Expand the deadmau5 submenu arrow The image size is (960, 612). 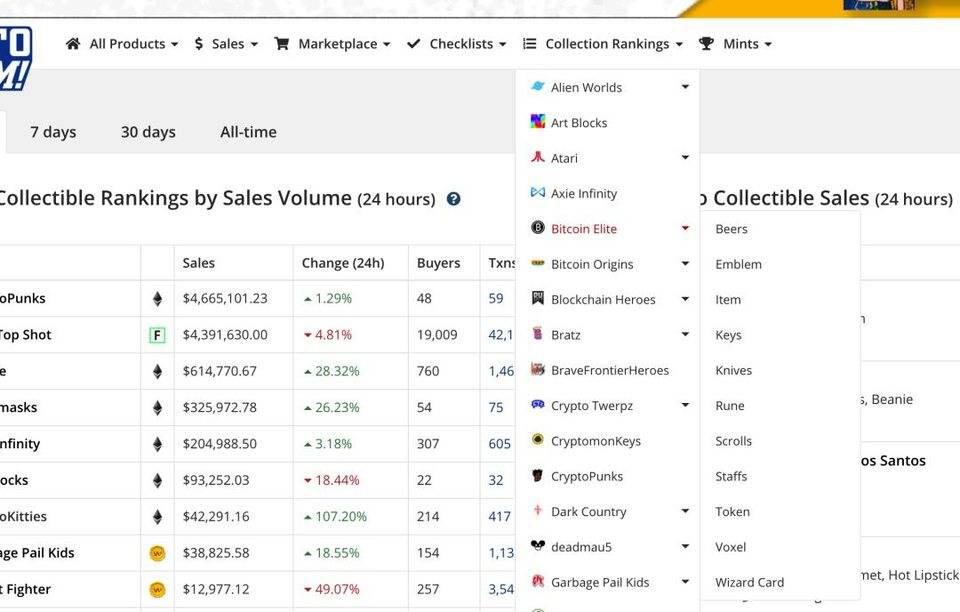pyautogui.click(x=685, y=546)
